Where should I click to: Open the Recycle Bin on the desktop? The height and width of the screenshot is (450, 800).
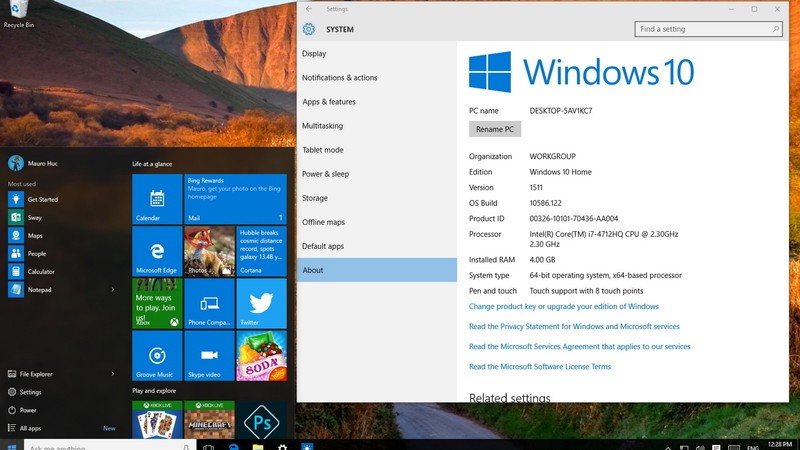tap(18, 14)
